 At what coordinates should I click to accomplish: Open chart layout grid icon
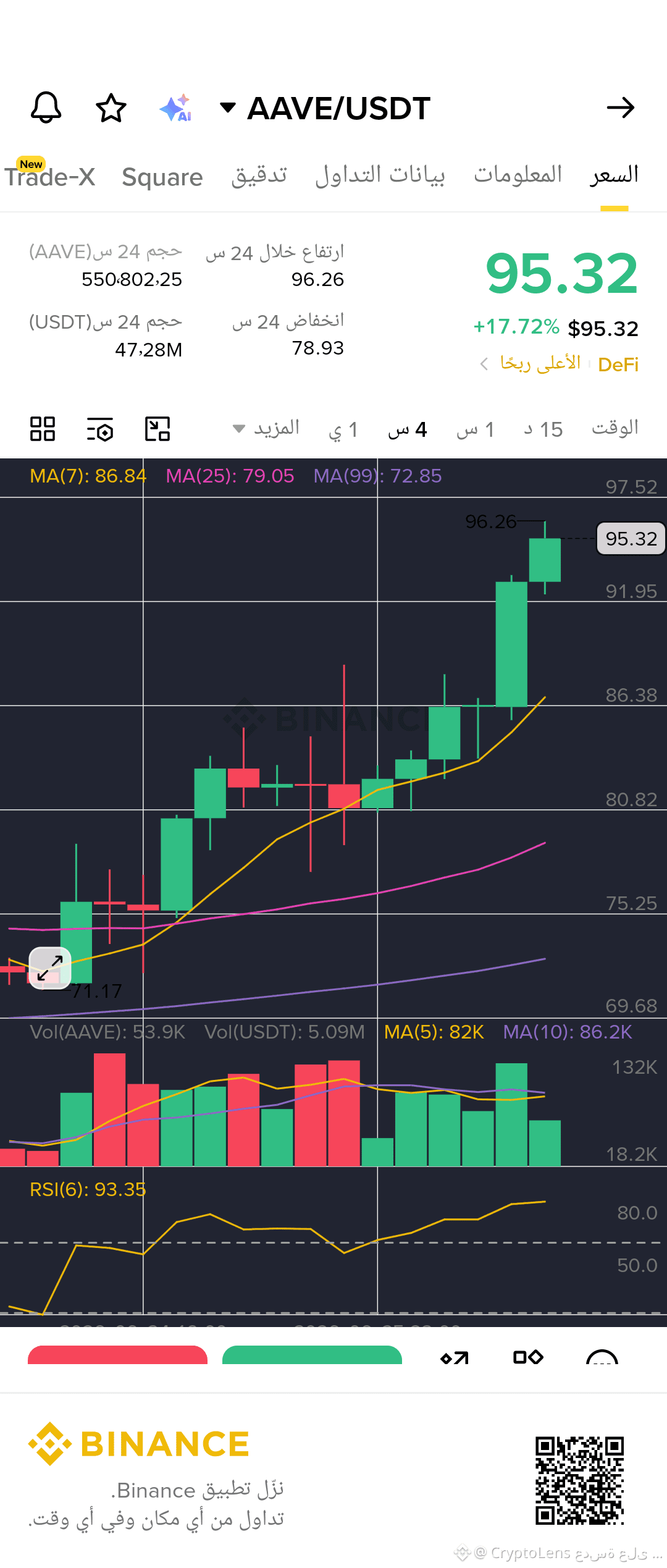point(43,429)
